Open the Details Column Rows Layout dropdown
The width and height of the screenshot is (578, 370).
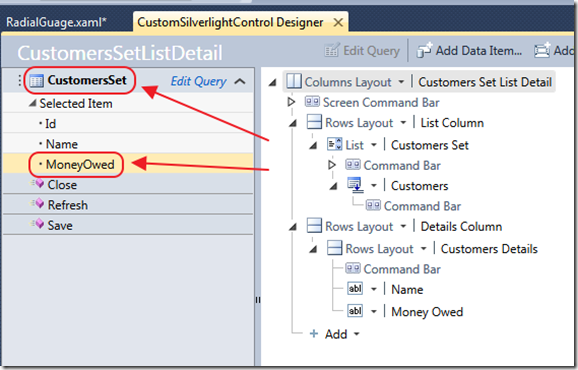click(x=403, y=226)
